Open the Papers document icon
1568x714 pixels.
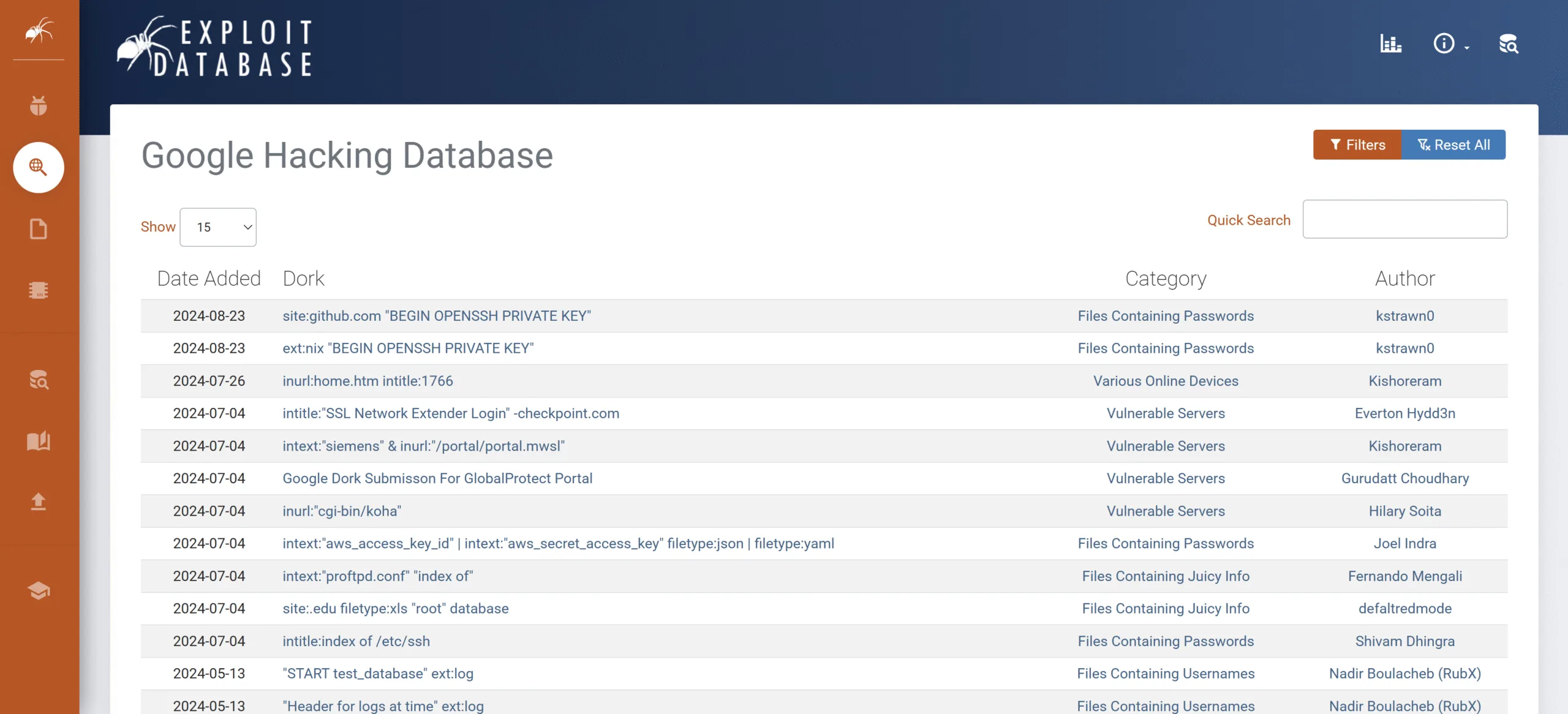39,229
